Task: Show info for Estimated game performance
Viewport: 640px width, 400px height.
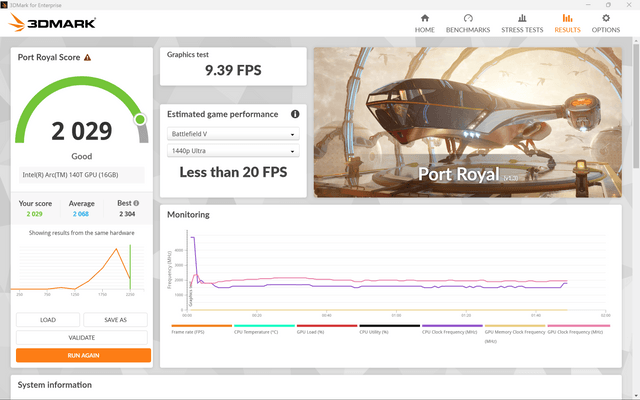Action: click(x=295, y=114)
